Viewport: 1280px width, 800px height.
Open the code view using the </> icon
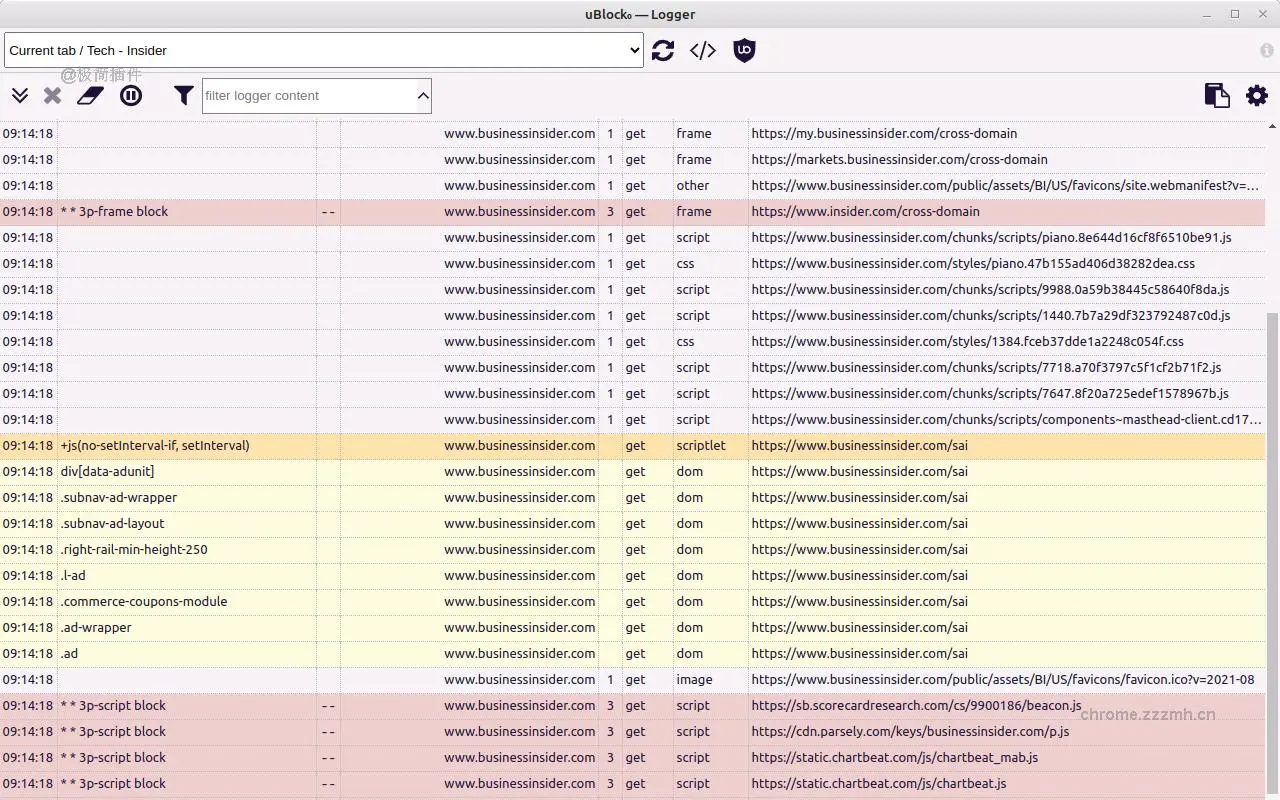[x=702, y=50]
